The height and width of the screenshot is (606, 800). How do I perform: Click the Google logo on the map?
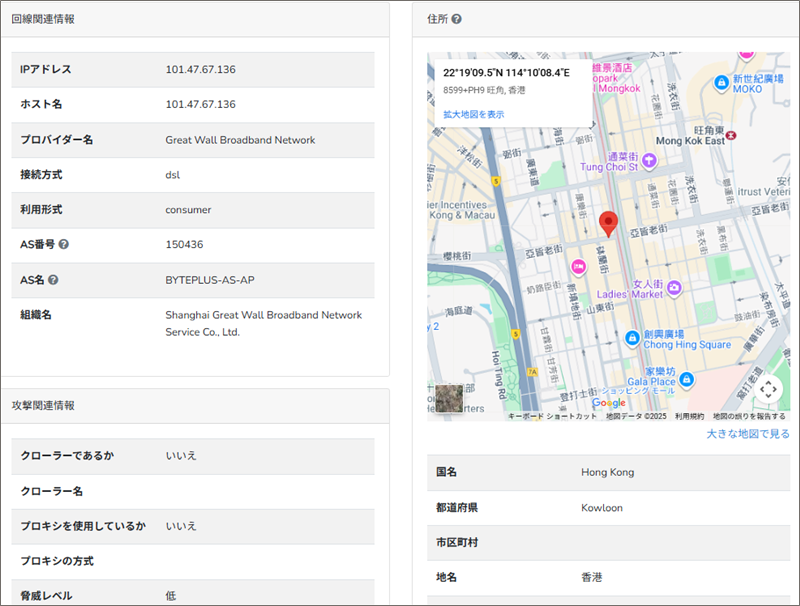coord(608,403)
